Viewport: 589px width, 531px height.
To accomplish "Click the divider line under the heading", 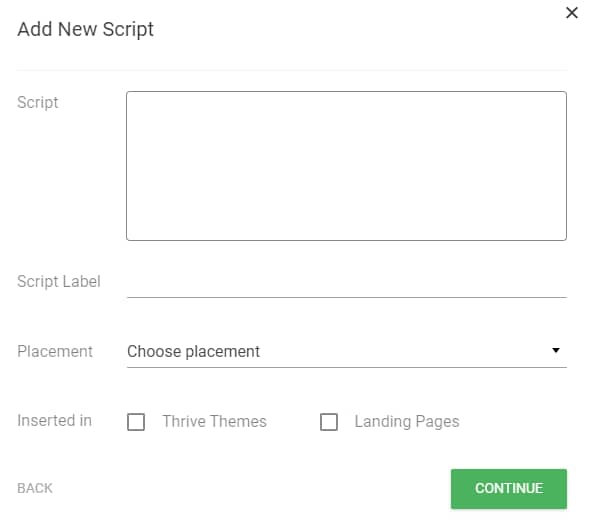I will 291,70.
